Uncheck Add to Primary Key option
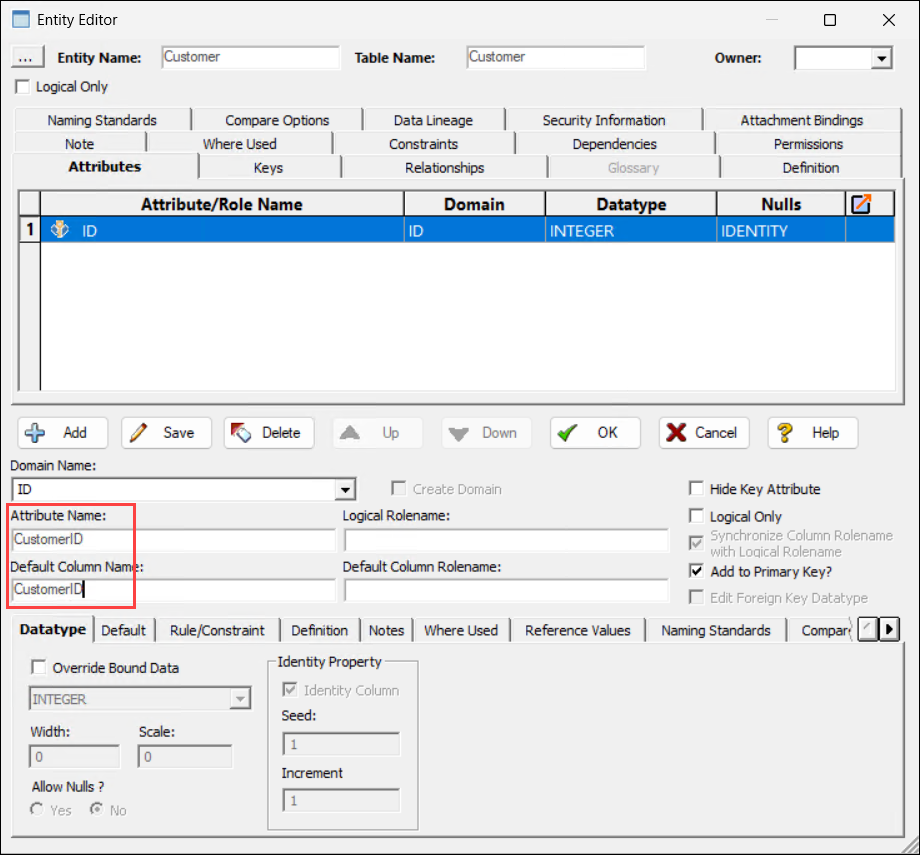 pyautogui.click(x=696, y=572)
